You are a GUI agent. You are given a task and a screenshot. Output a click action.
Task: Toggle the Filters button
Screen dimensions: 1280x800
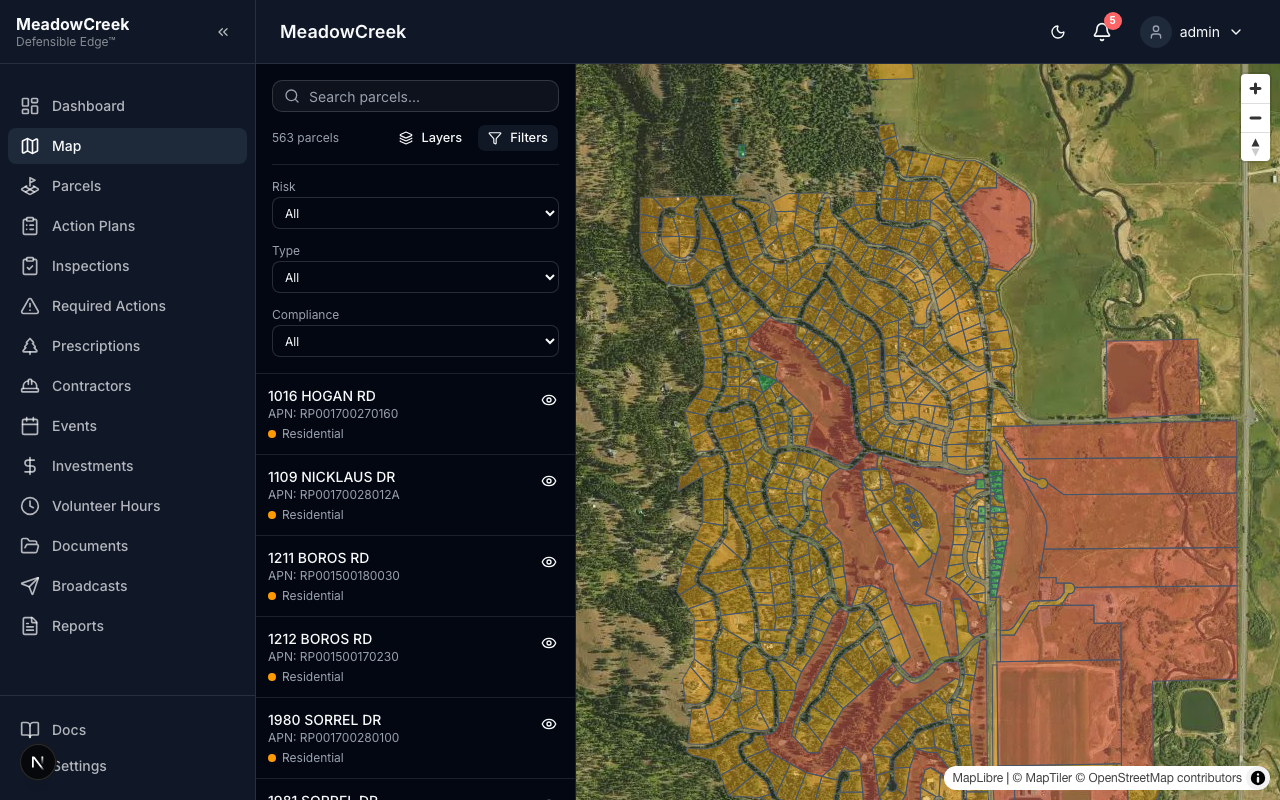click(x=518, y=138)
